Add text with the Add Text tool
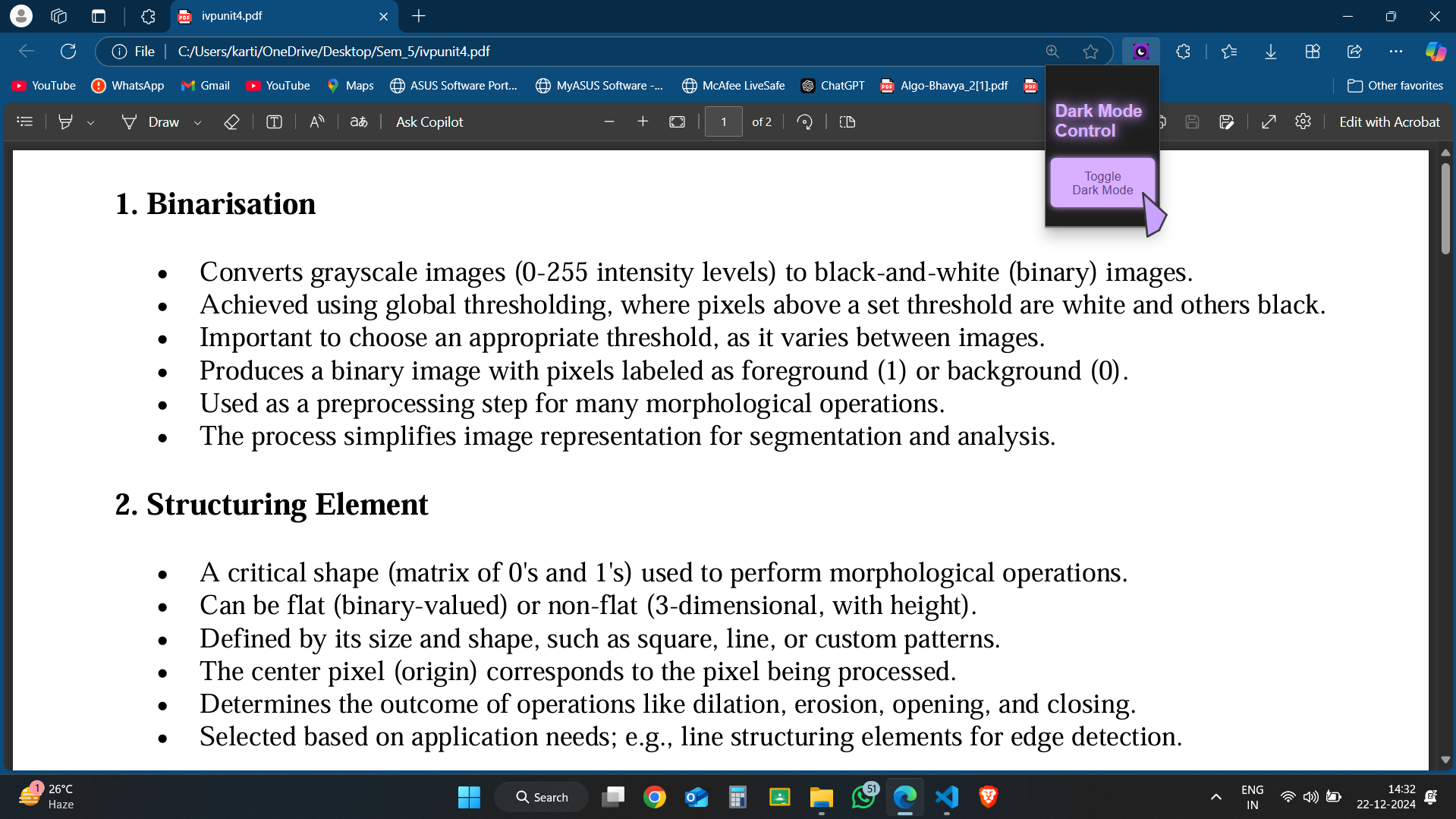This screenshot has height=819, width=1456. pos(274,121)
